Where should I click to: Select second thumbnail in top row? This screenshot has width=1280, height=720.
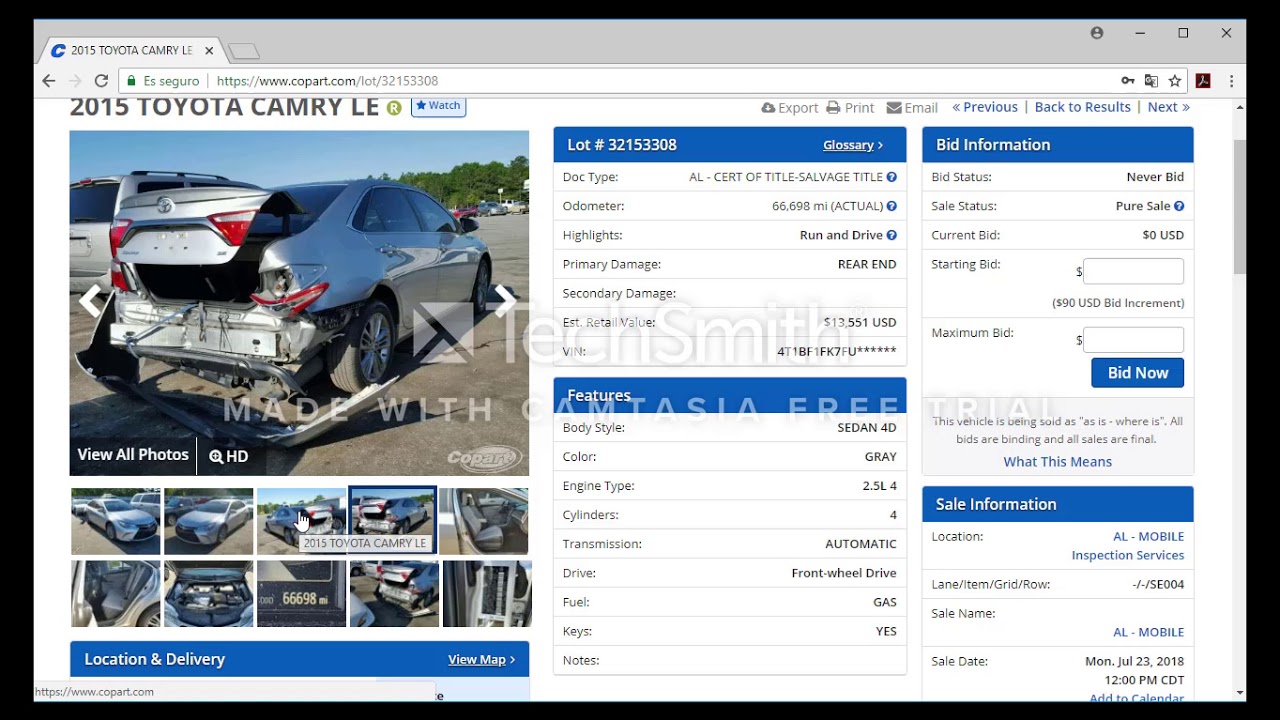[x=208, y=521]
